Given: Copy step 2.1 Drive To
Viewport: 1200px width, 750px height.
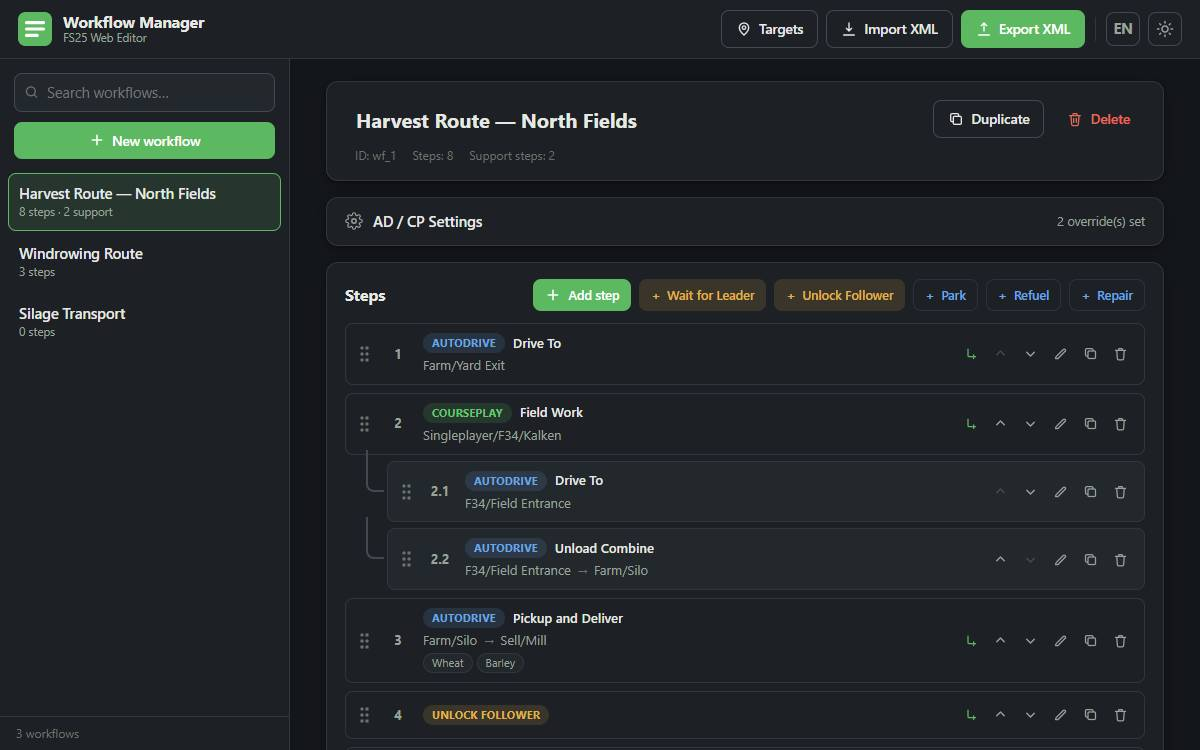Looking at the screenshot, I should pos(1090,492).
